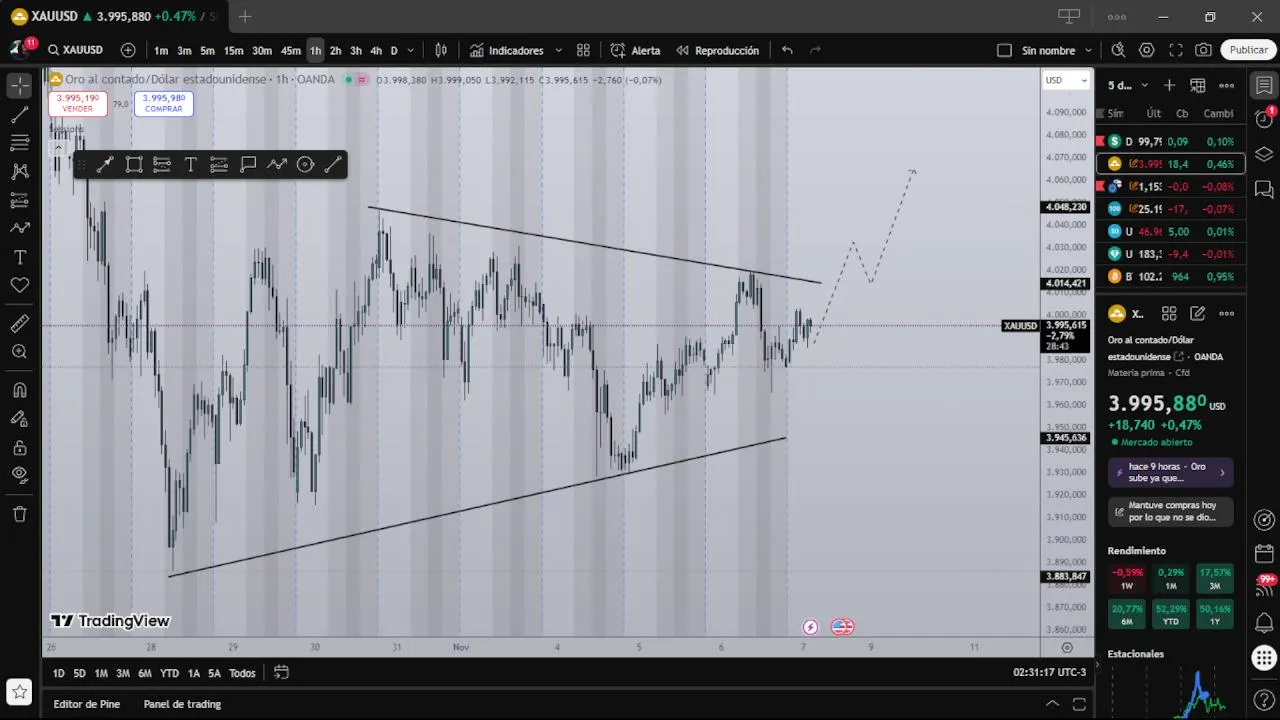
Task: Pick the path tool in floating toolbar
Action: point(277,165)
